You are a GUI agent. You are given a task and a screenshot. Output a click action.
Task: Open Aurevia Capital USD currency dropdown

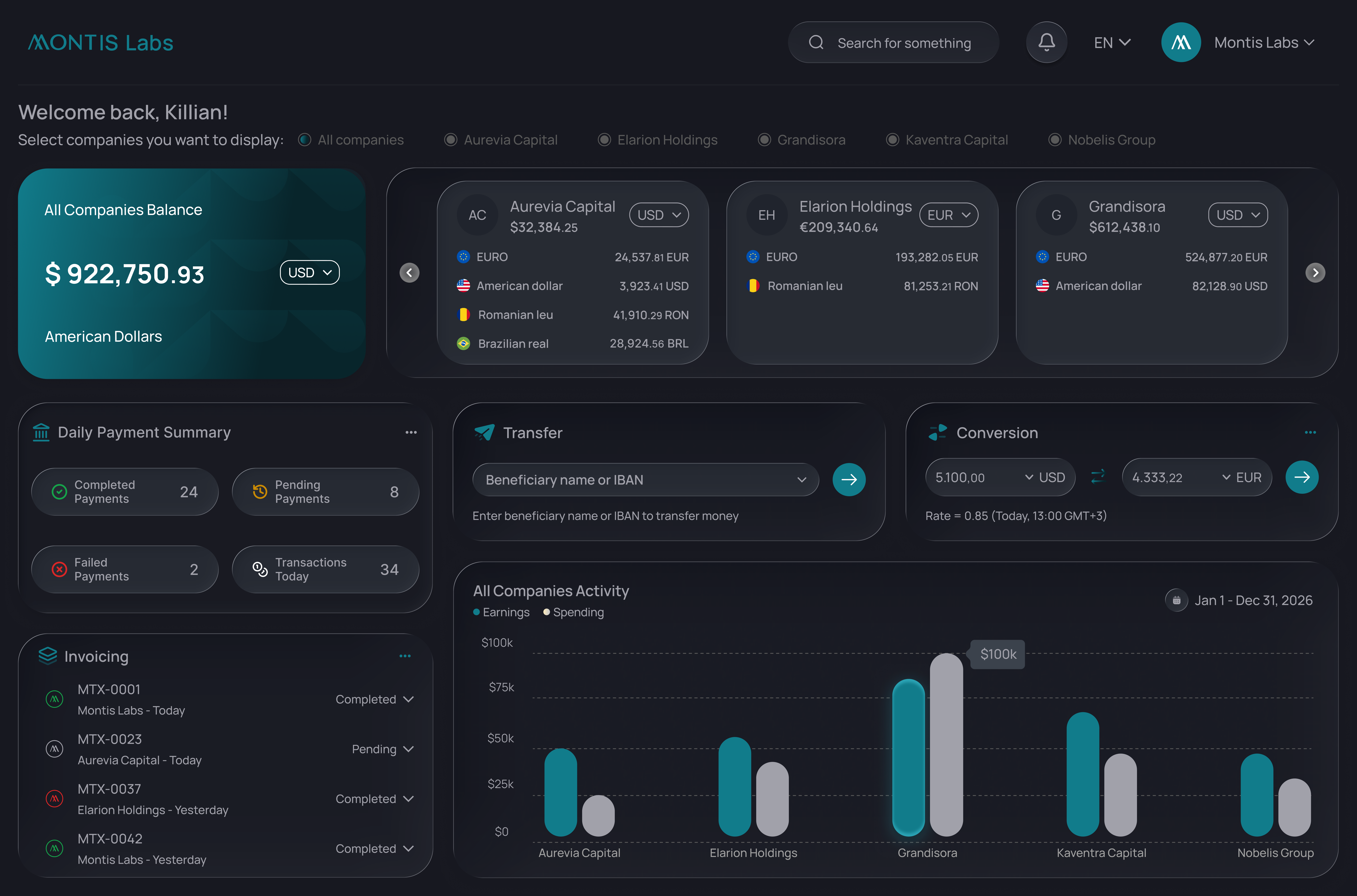point(659,215)
